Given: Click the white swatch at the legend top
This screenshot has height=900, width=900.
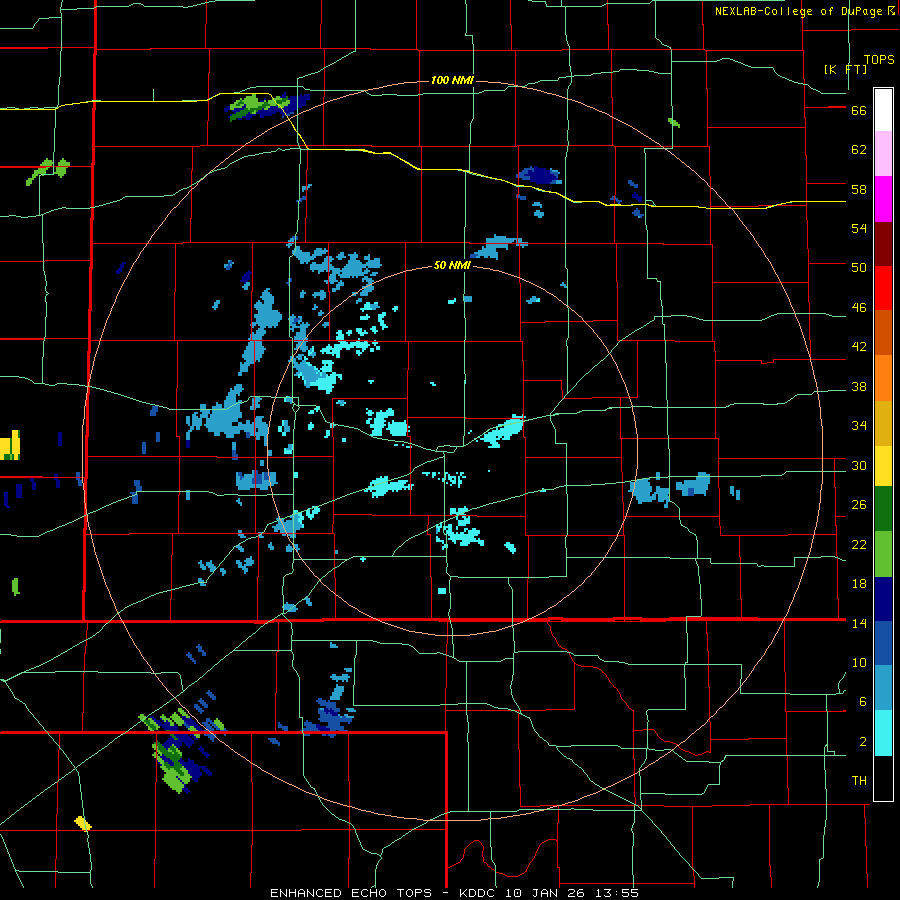Looking at the screenshot, I should [x=883, y=110].
